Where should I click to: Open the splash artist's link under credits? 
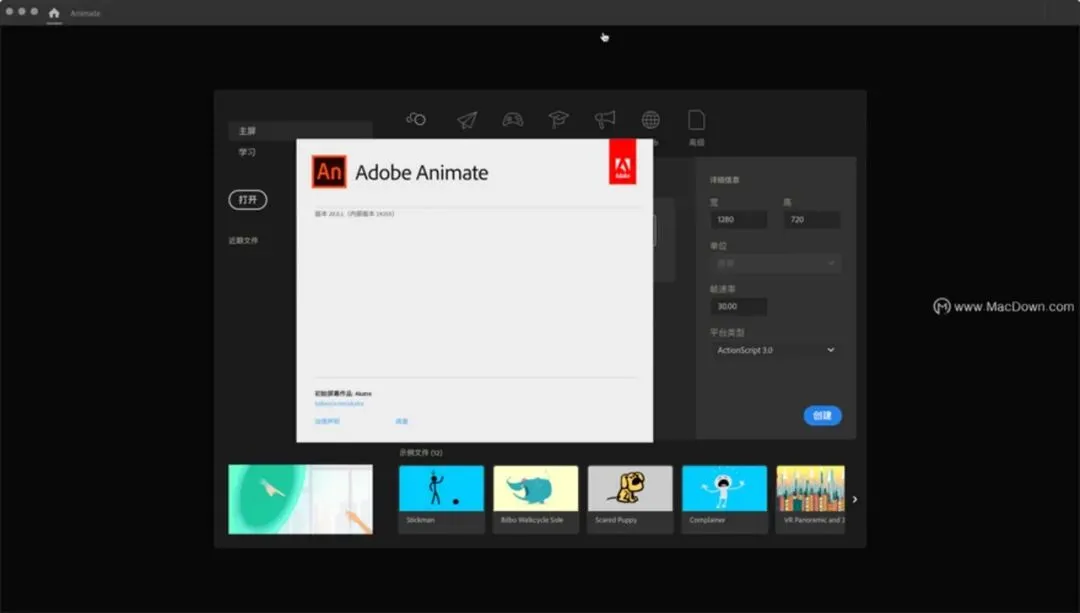tap(339, 404)
